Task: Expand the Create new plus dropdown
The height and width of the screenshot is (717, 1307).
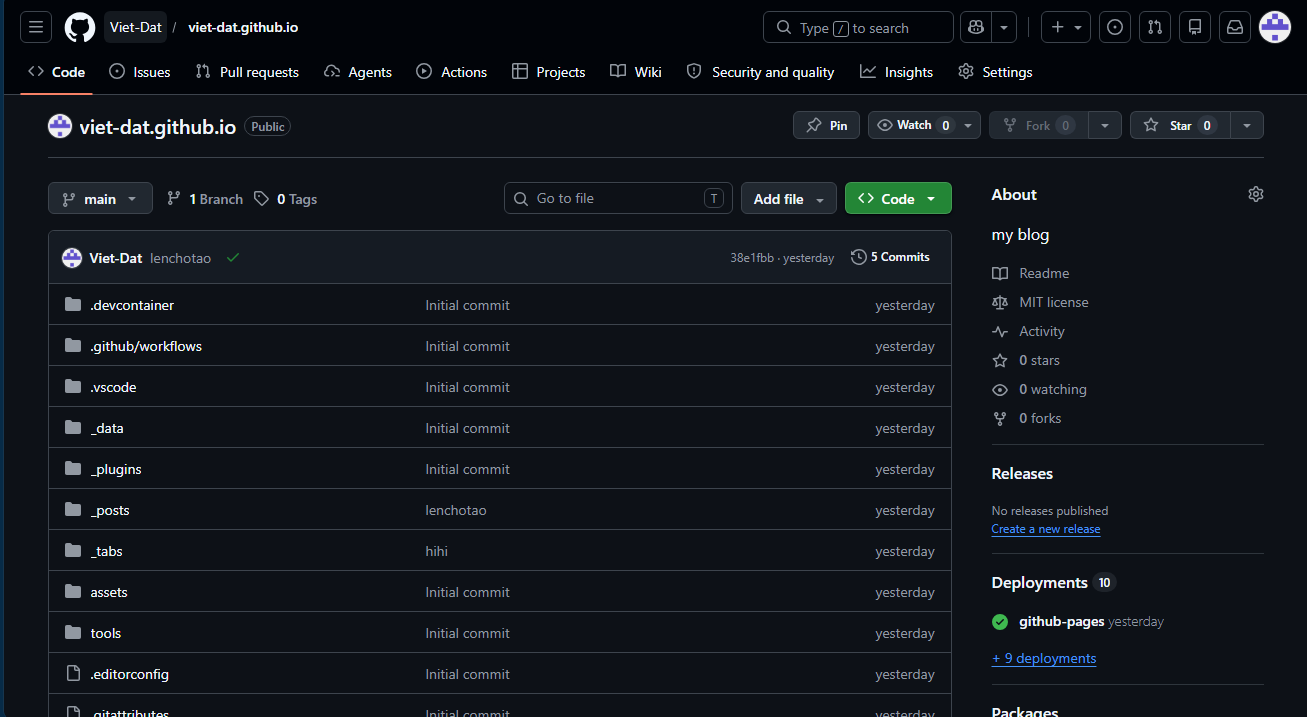Action: [1066, 28]
